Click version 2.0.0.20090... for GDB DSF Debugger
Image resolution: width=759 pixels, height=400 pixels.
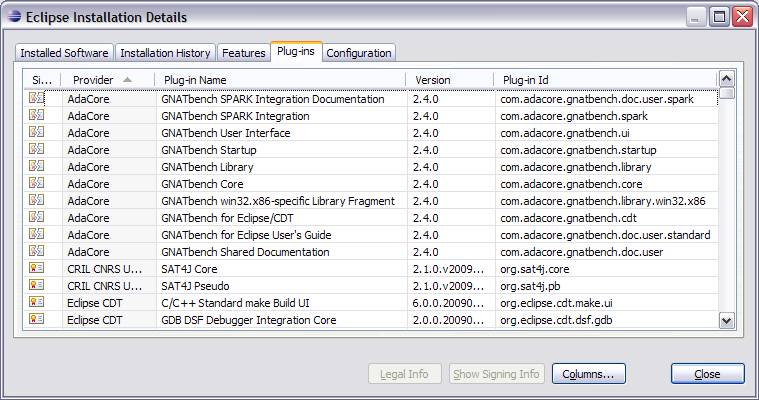coord(448,320)
